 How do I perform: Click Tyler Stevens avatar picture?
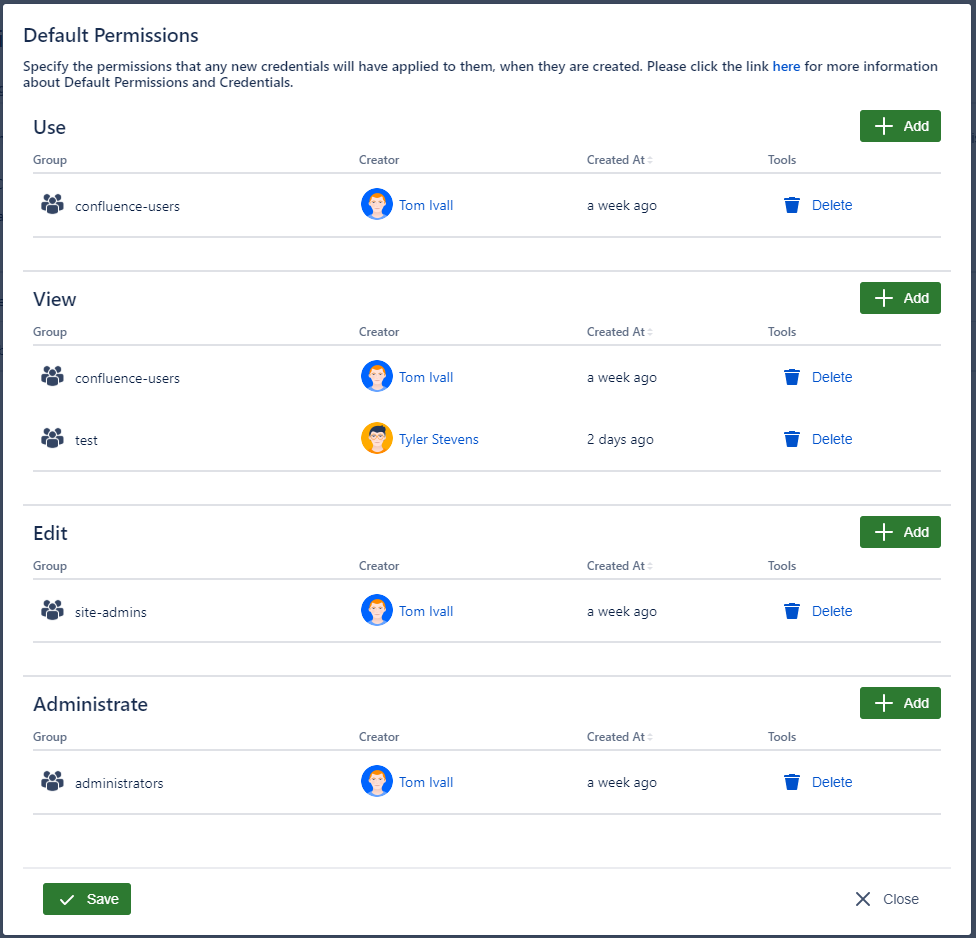click(x=377, y=439)
